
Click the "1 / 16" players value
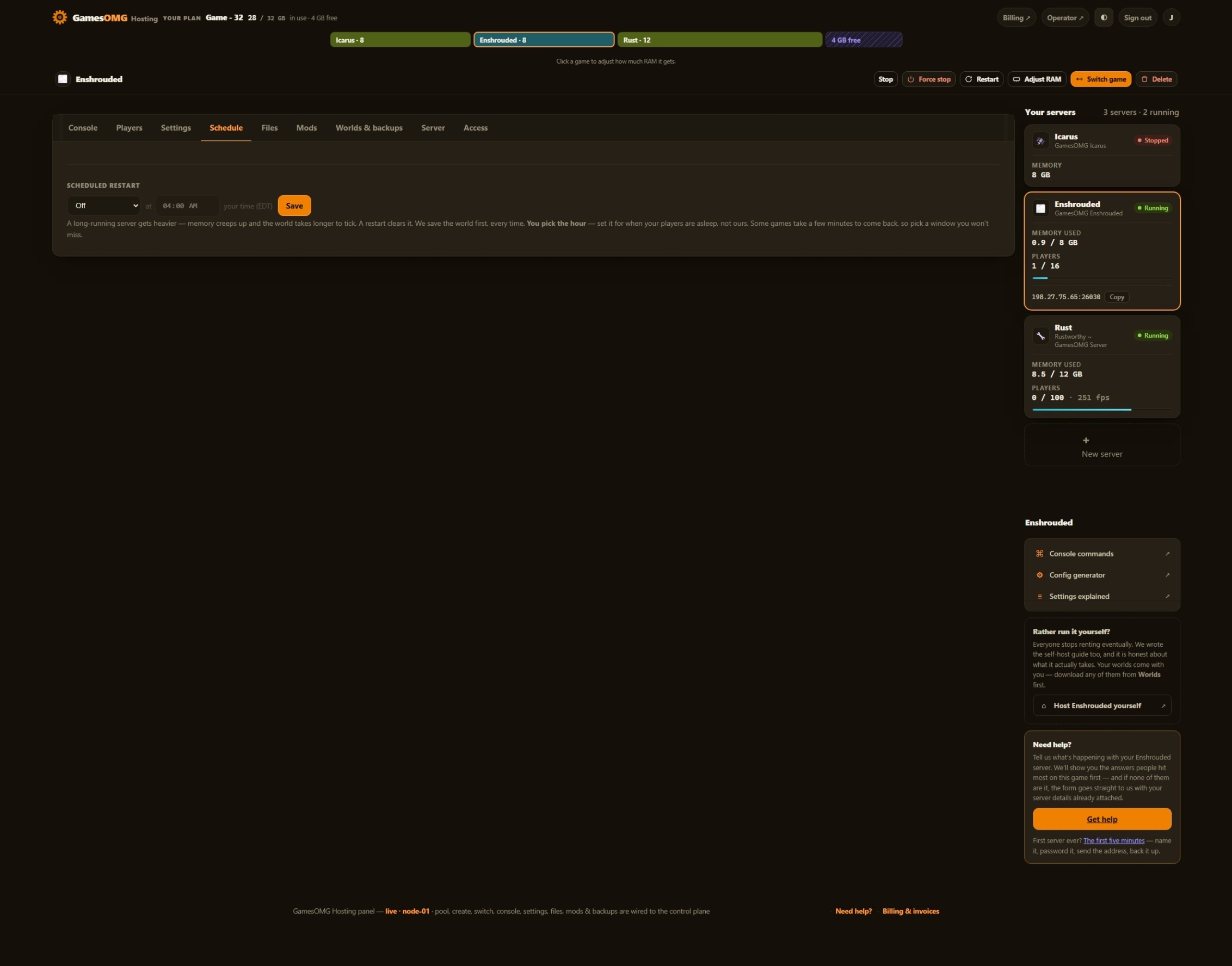(1045, 267)
